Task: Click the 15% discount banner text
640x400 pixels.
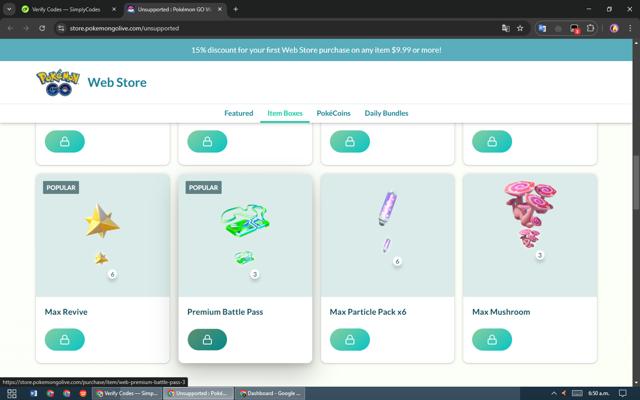Action: [x=316, y=50]
